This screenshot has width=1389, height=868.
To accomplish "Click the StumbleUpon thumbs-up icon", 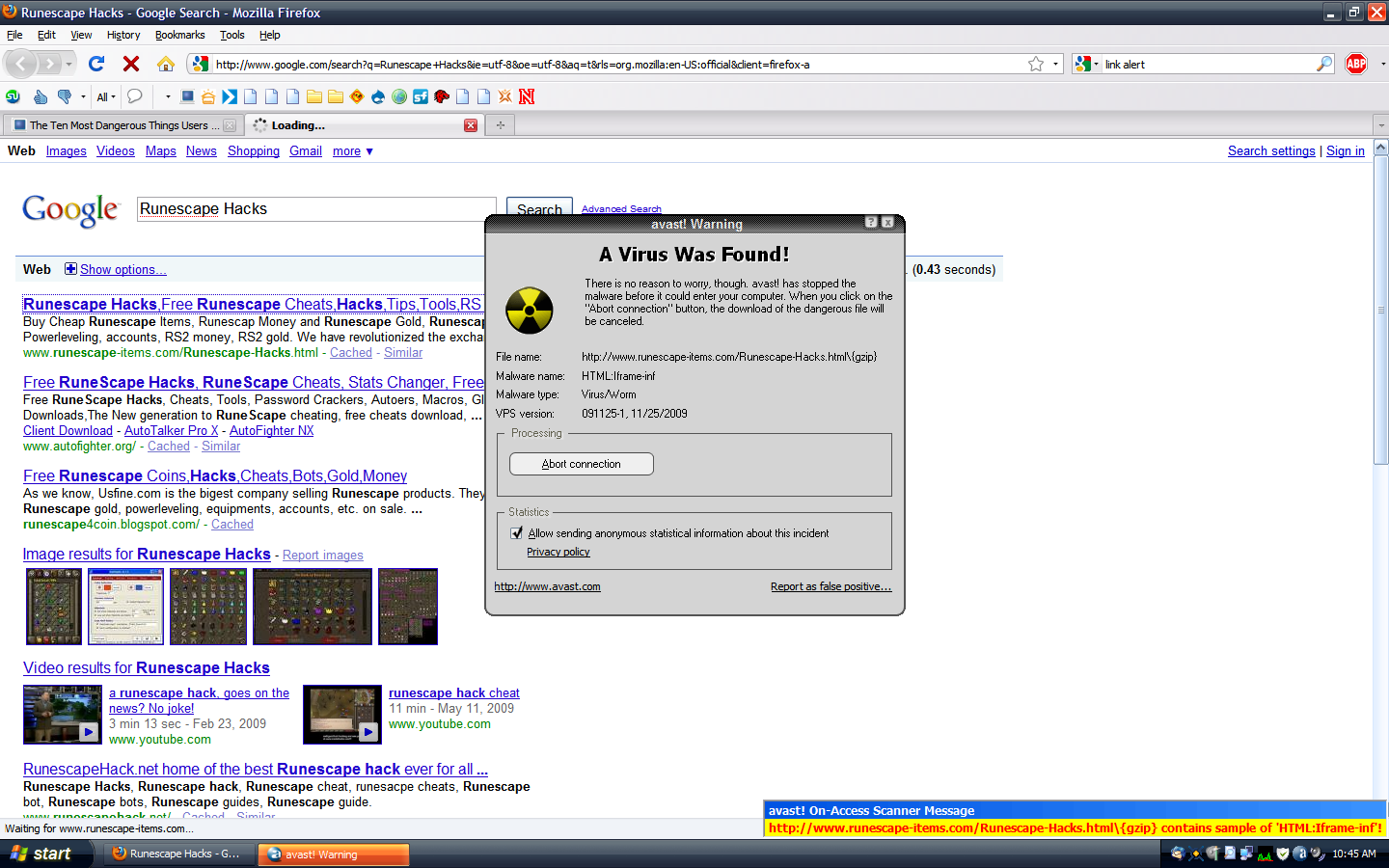I will 40,96.
